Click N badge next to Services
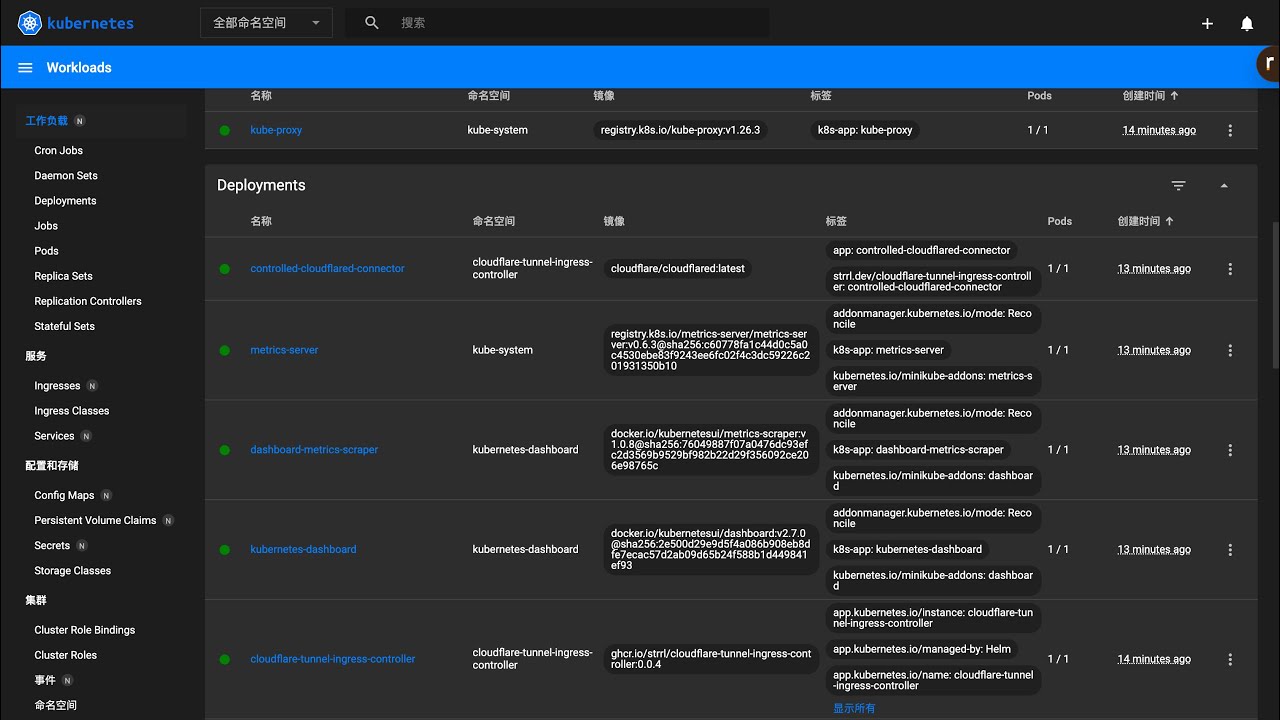 [86, 436]
